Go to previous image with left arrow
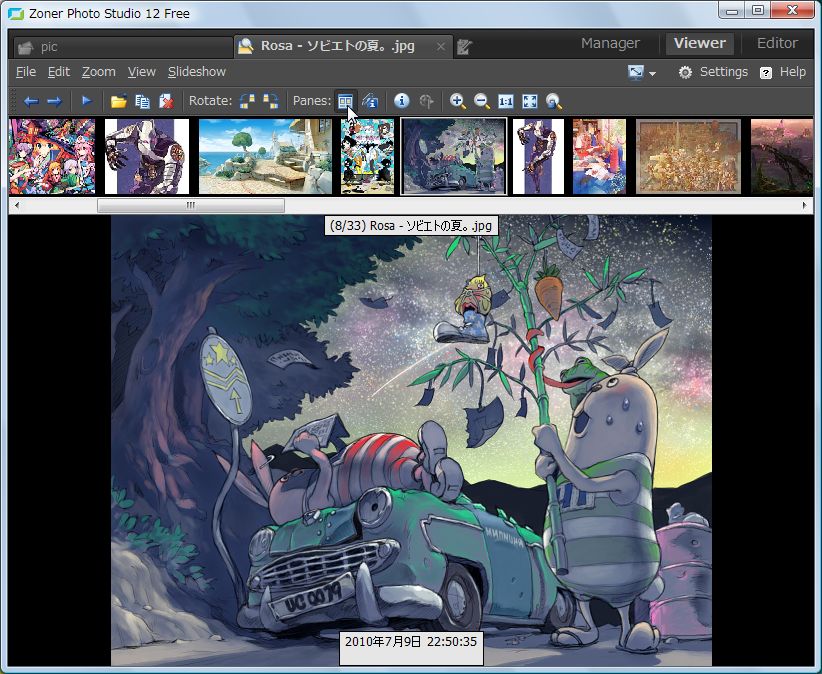The width and height of the screenshot is (822, 674). [31, 101]
